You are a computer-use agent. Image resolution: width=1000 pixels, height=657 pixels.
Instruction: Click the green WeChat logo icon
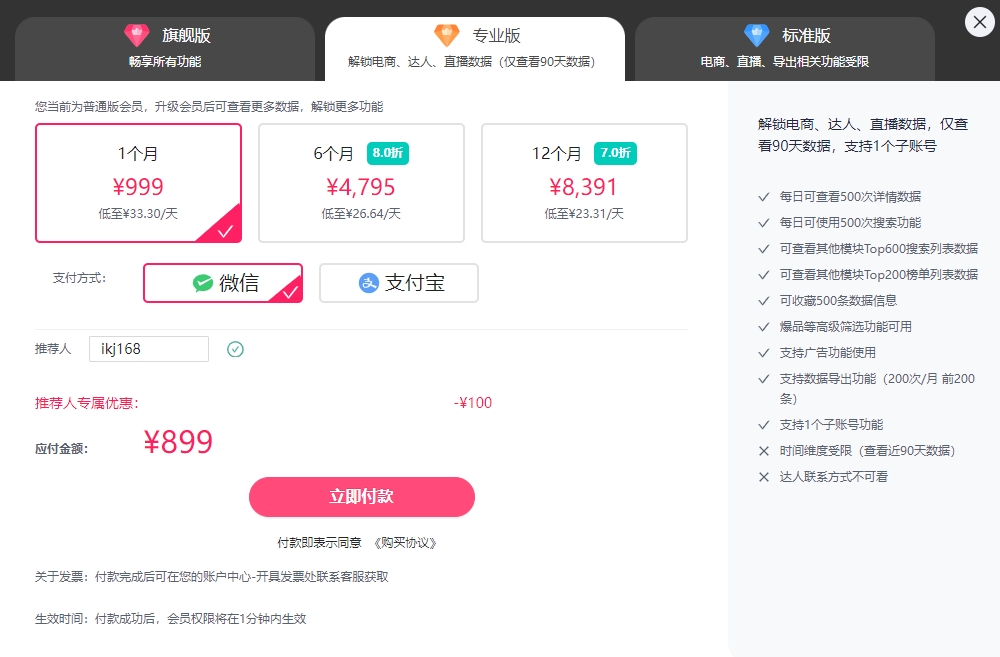tap(203, 283)
